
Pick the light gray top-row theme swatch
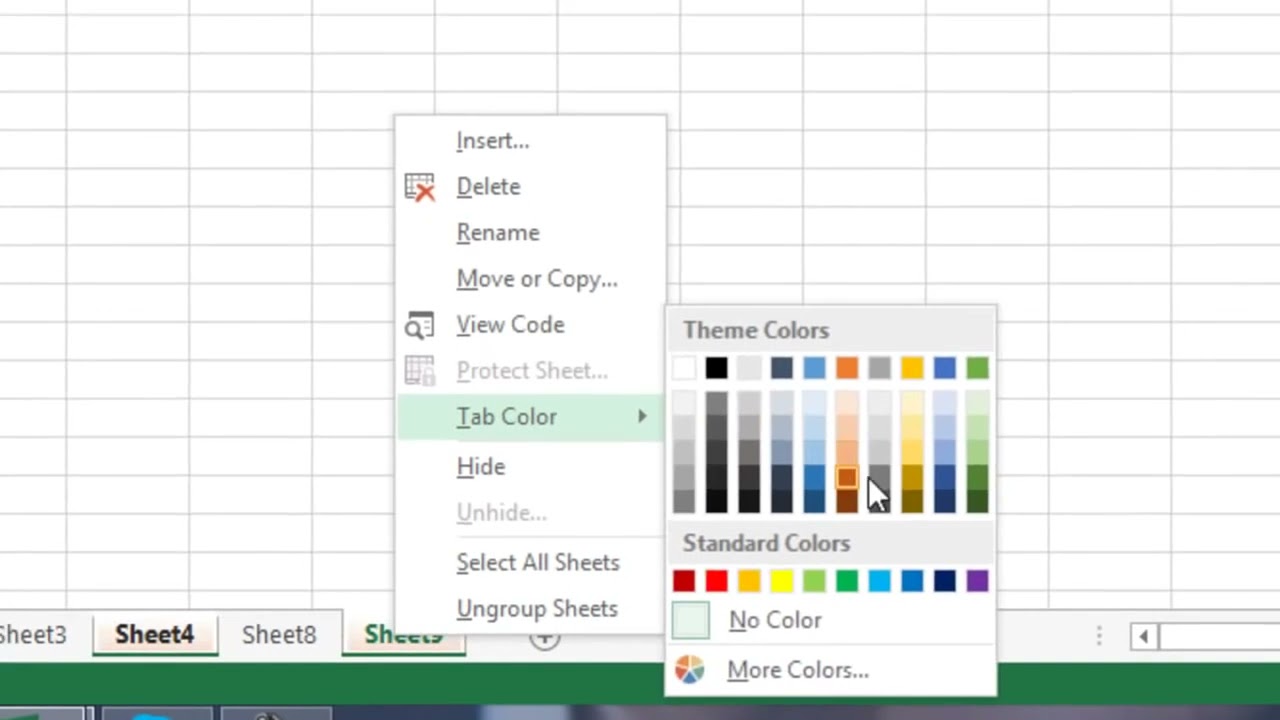pos(749,368)
